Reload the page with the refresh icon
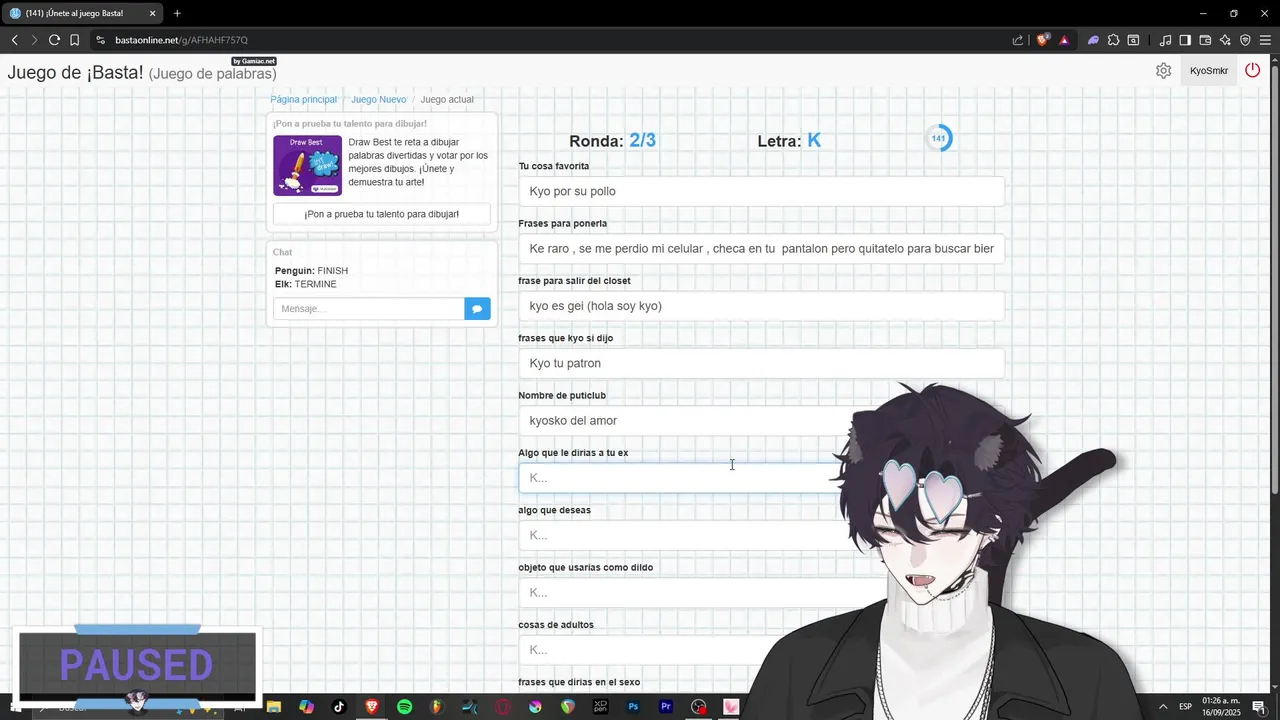The height and width of the screenshot is (720, 1280). tap(54, 40)
